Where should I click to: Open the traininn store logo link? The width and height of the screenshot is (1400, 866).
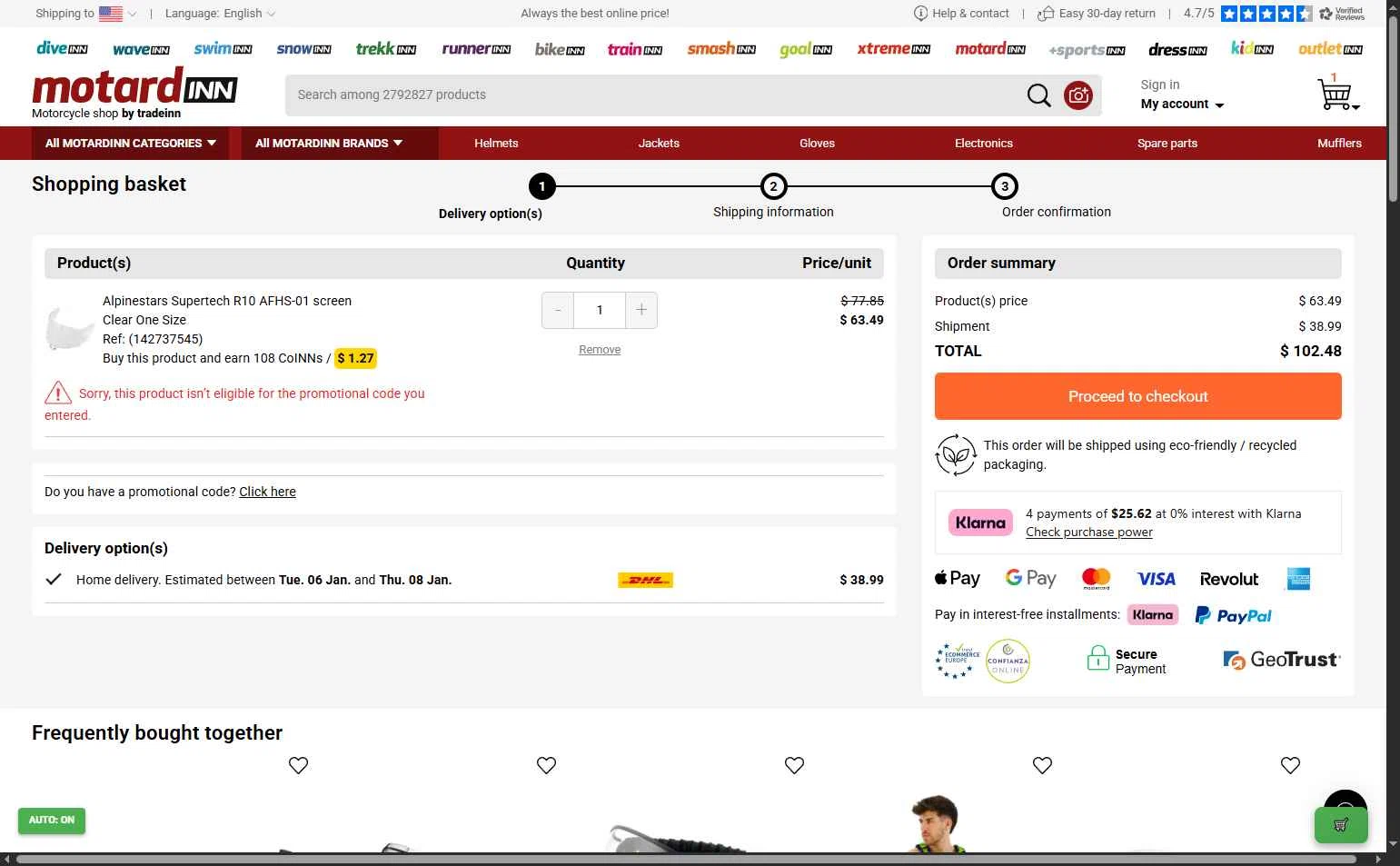(634, 50)
